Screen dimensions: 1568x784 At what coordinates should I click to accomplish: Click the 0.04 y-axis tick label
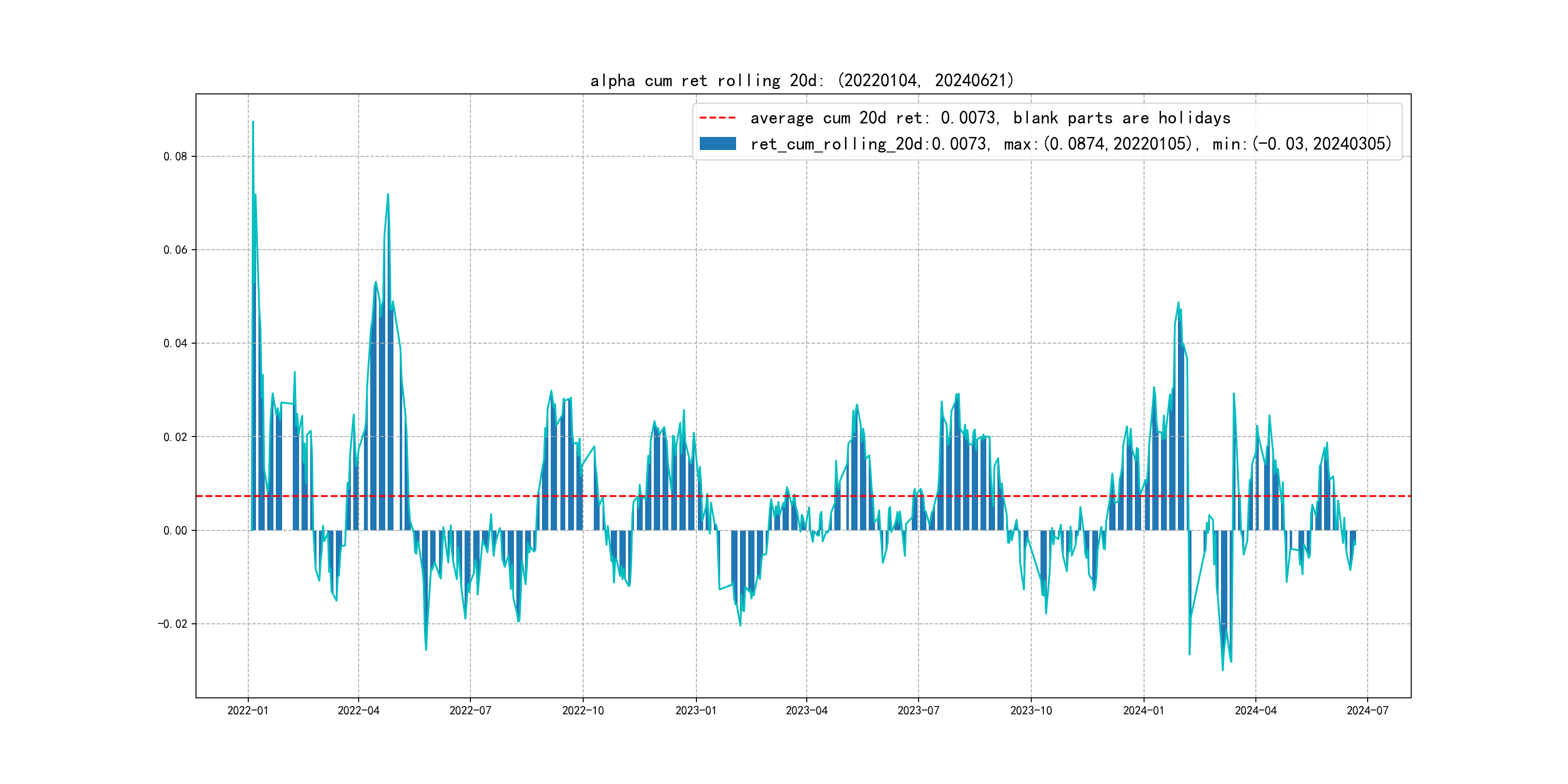[x=175, y=343]
